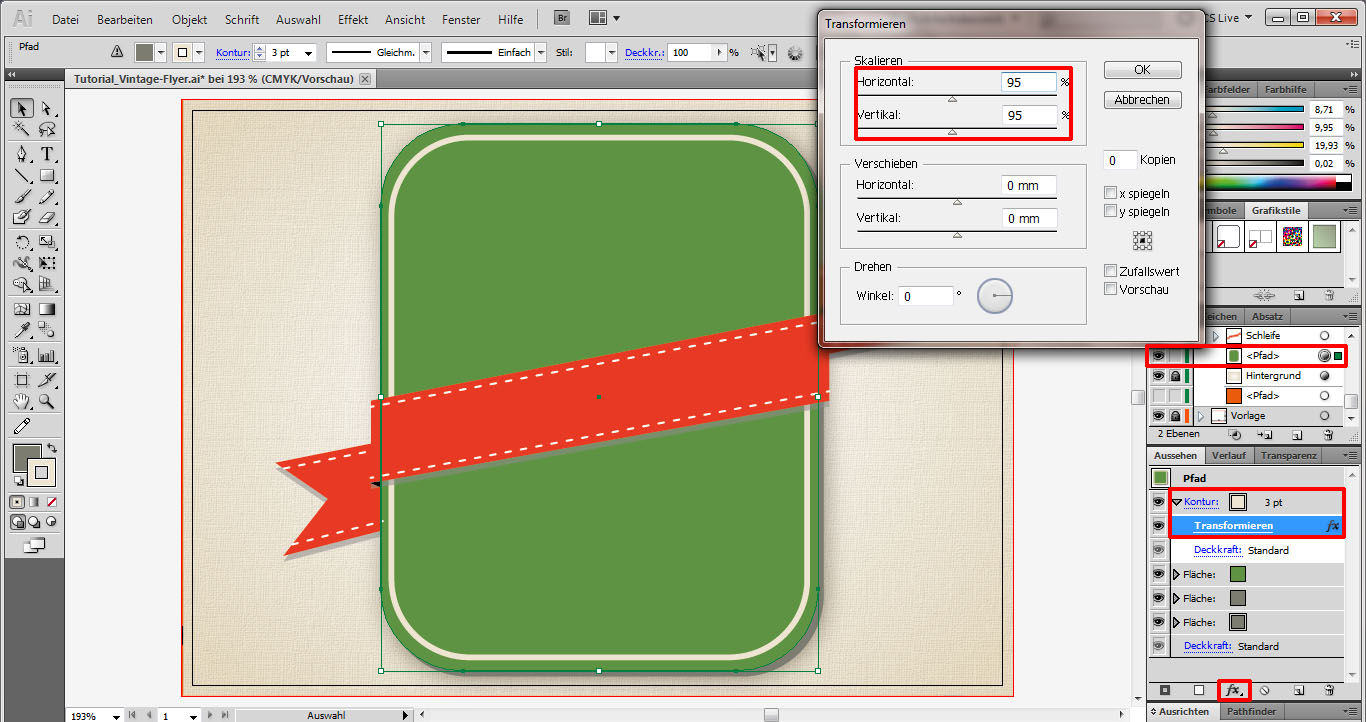Screen dimensions: 1366x722
Task: Switch to the Transparenz tab
Action: pyautogui.click(x=1288, y=456)
